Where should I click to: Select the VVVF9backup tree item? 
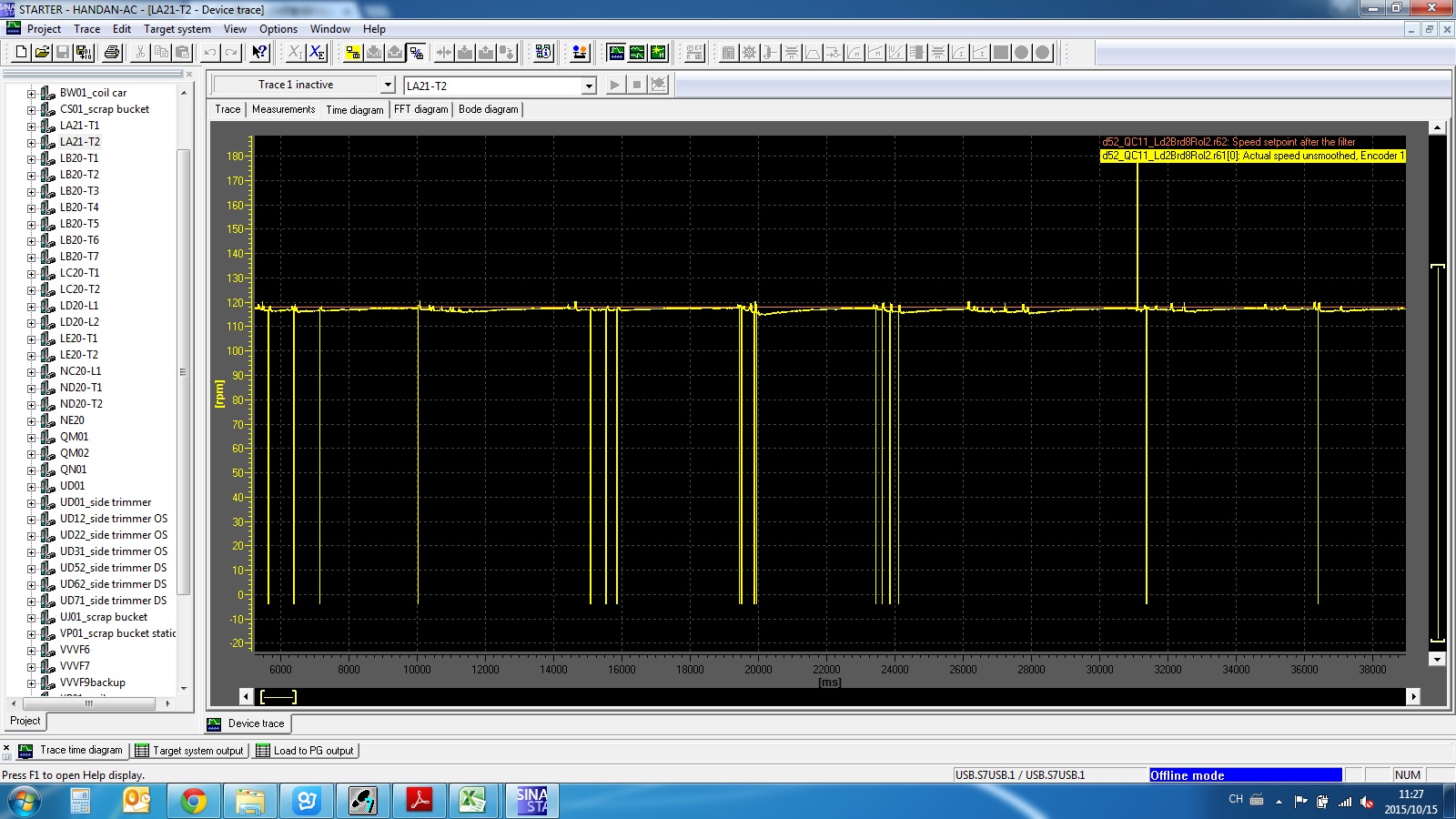93,682
